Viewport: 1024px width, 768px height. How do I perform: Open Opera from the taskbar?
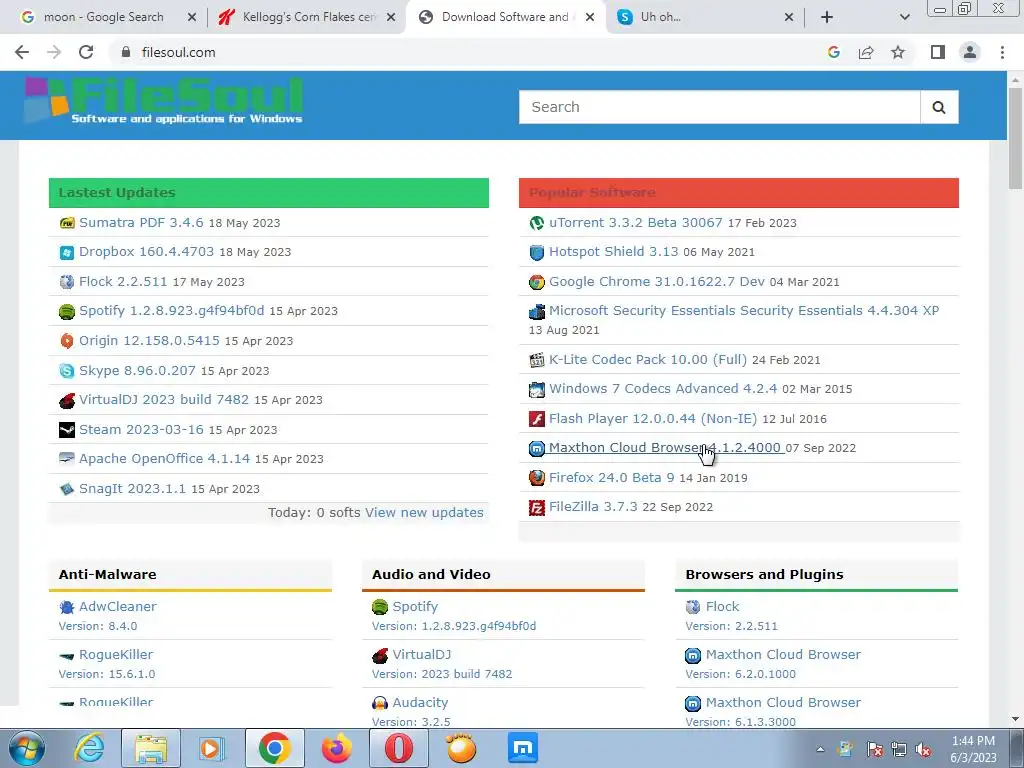(398, 748)
